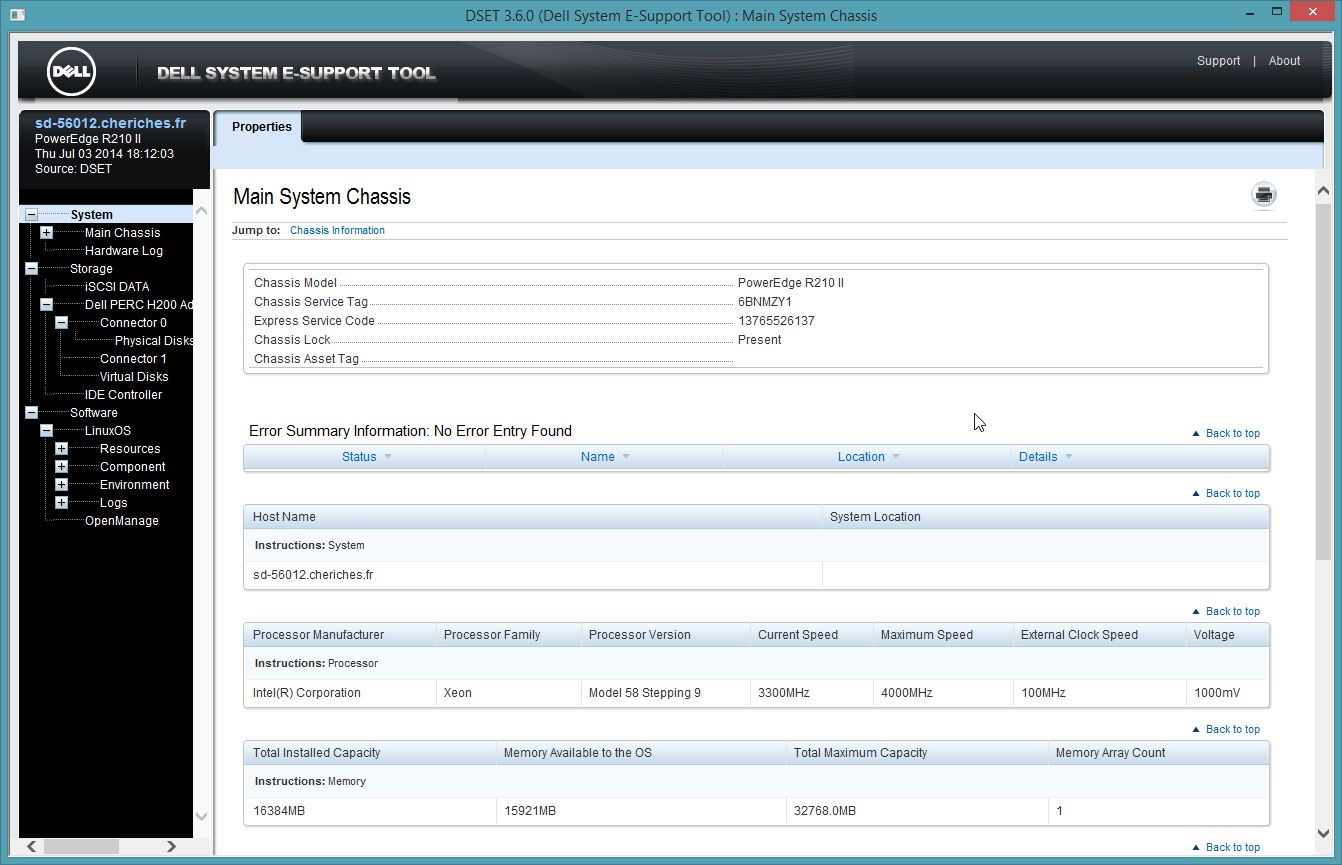Minimize the DSET window
This screenshot has height=865, width=1342.
click(1248, 13)
